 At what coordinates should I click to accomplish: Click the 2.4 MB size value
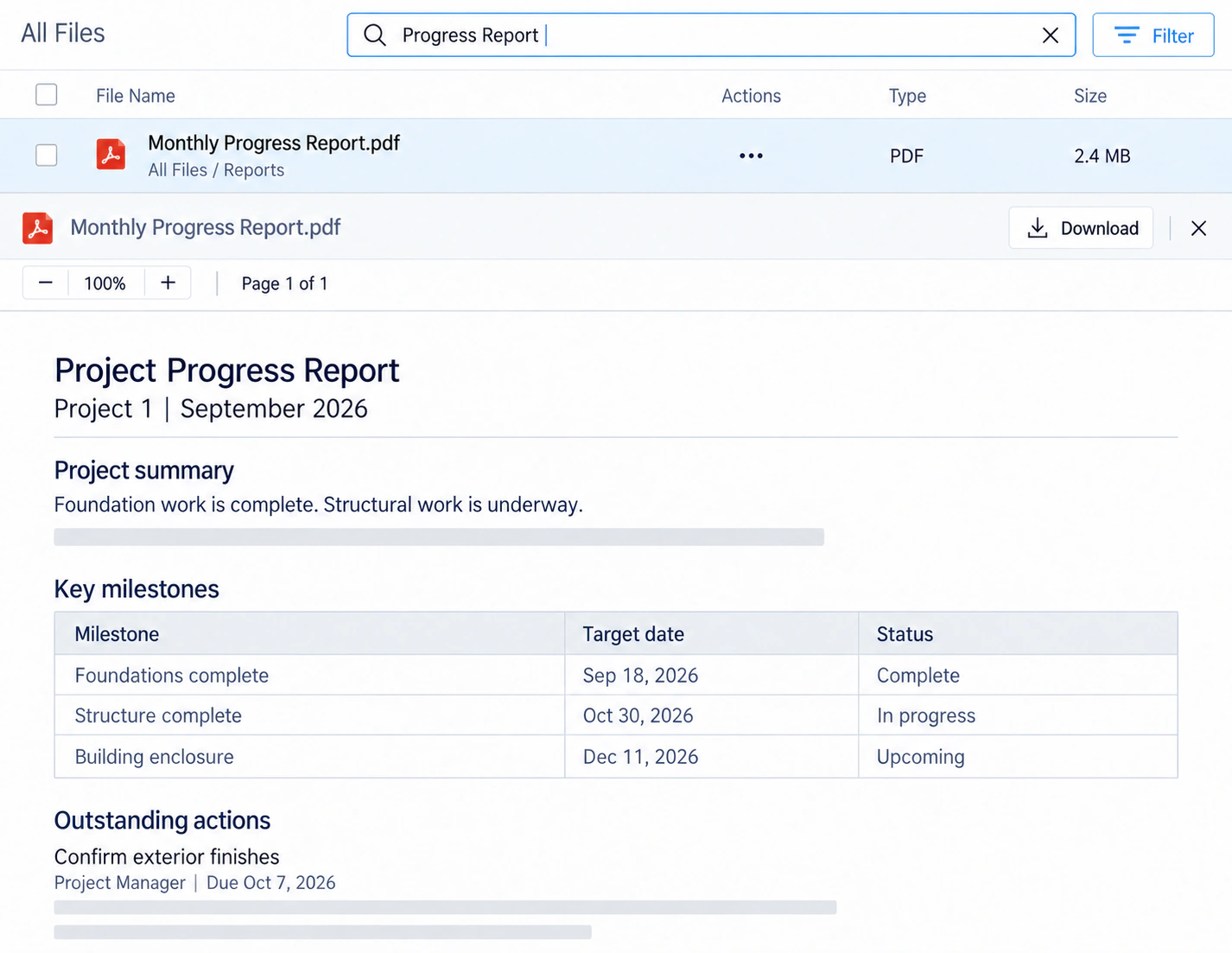click(1102, 156)
